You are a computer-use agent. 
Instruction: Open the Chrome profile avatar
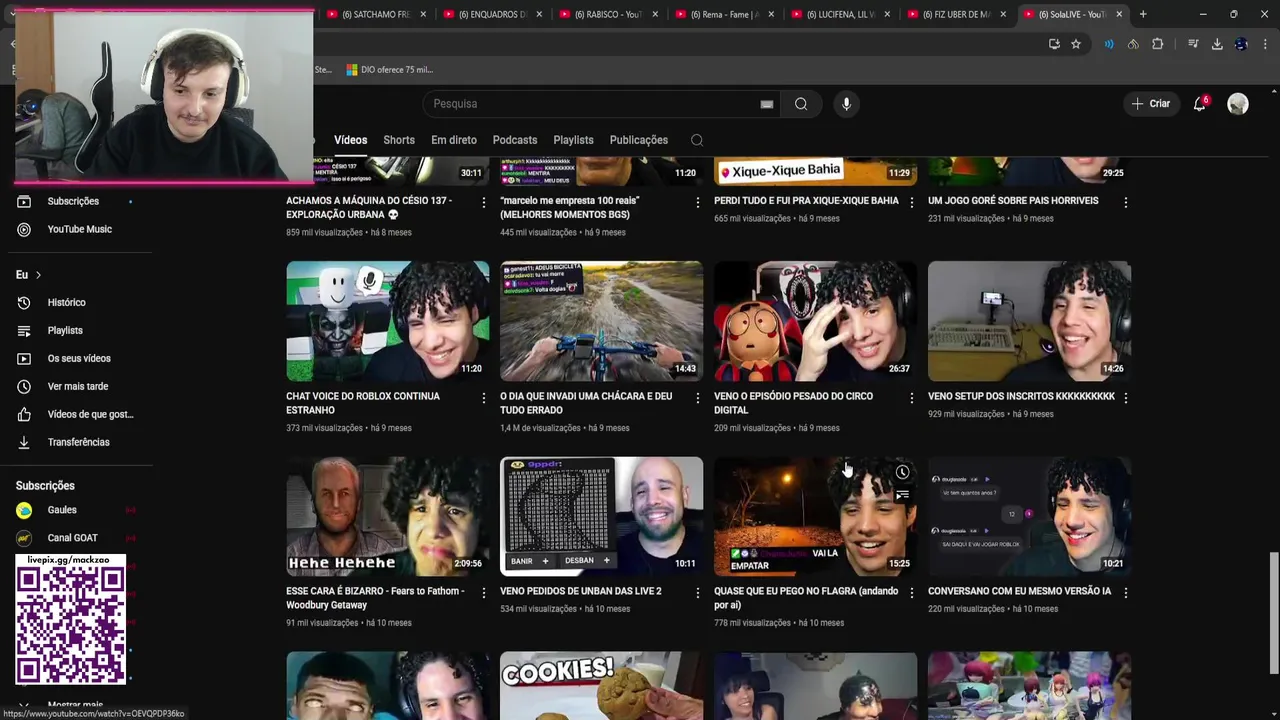pyautogui.click(x=1241, y=44)
